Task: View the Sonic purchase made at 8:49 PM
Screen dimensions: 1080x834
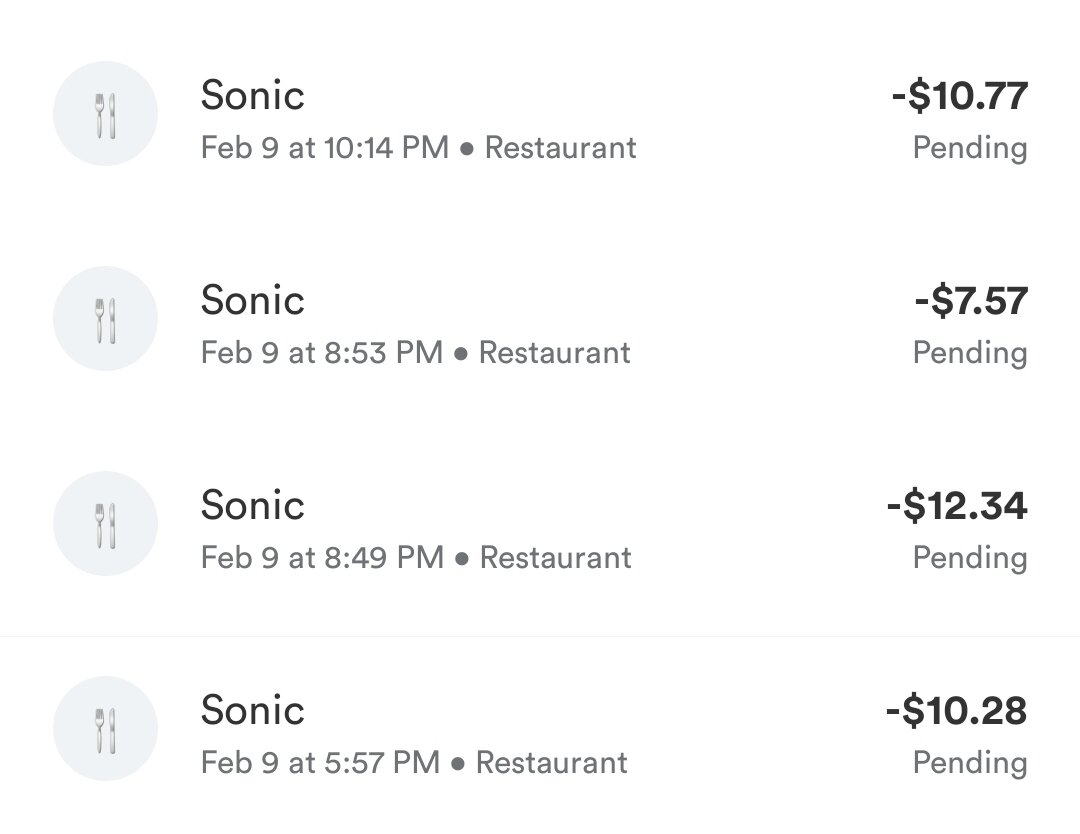Action: (253, 505)
